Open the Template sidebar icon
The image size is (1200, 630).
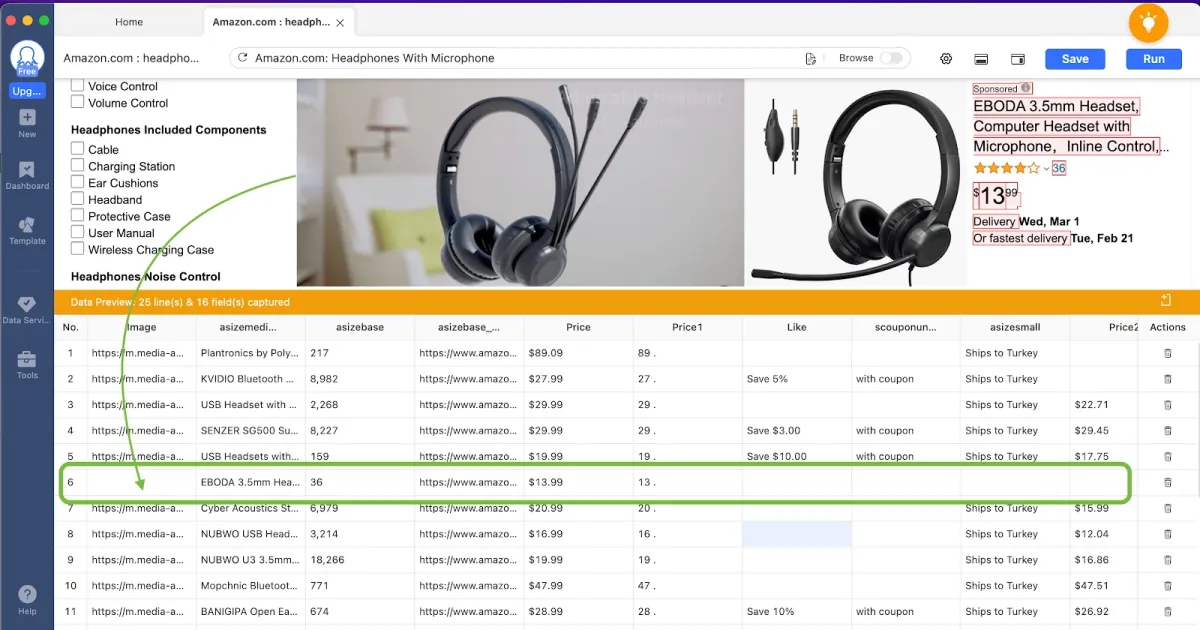(27, 231)
